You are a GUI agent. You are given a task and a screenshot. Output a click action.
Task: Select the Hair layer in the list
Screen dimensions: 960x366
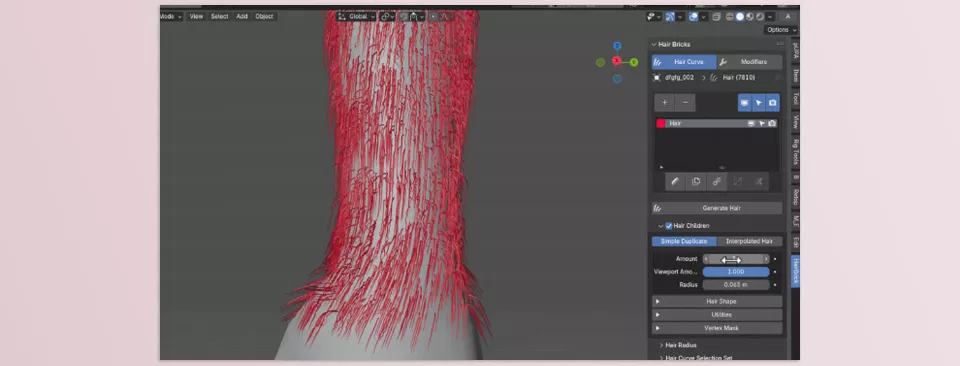coord(717,123)
